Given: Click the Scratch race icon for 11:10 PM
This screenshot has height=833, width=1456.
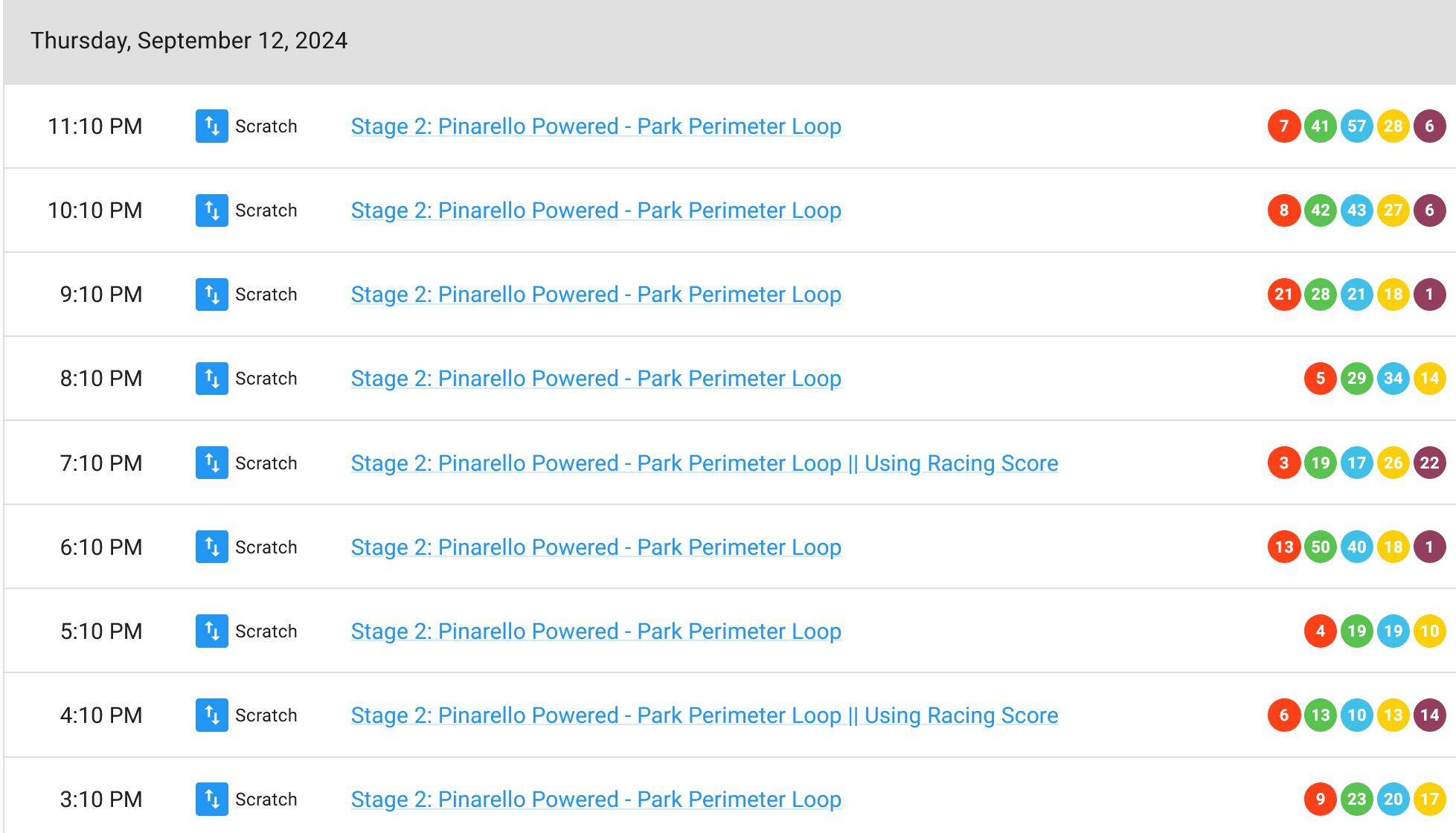Looking at the screenshot, I should (211, 126).
